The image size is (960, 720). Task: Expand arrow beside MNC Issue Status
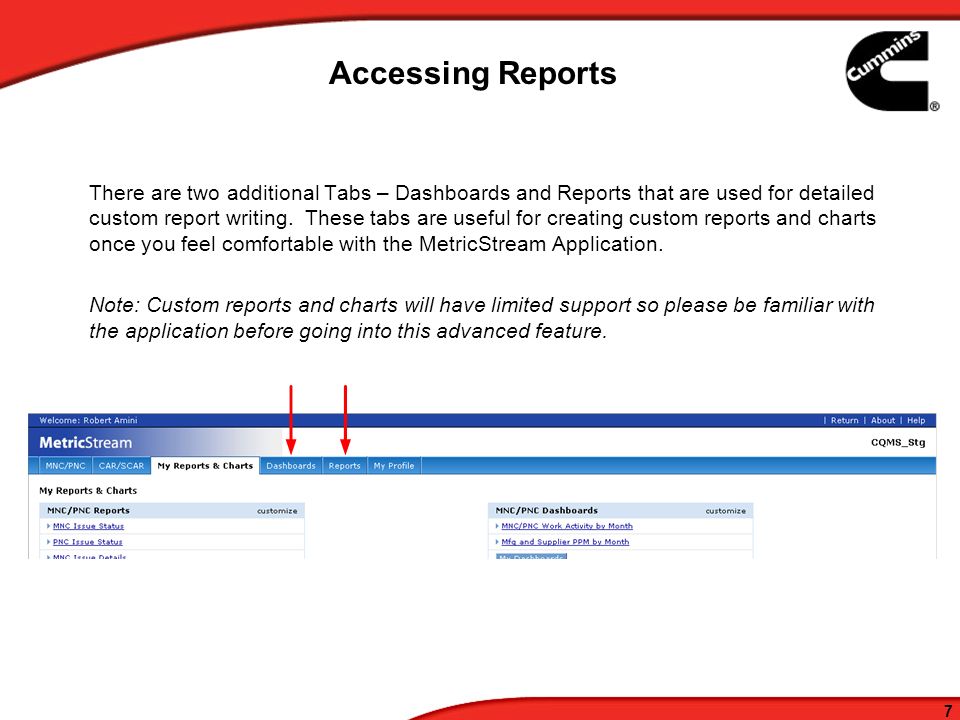click(x=48, y=526)
